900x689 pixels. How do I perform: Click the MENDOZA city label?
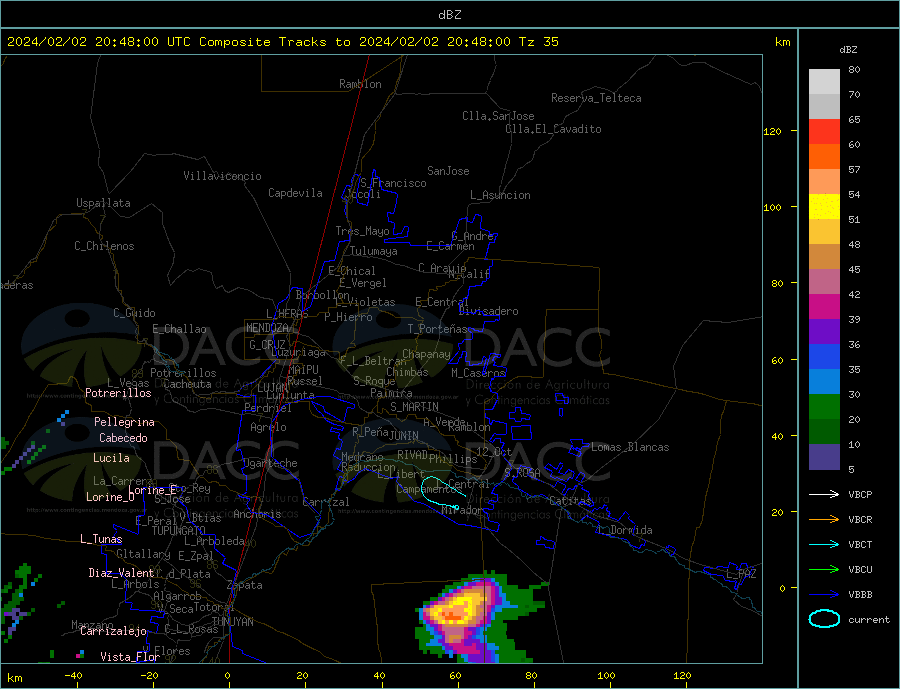pyautogui.click(x=267, y=328)
